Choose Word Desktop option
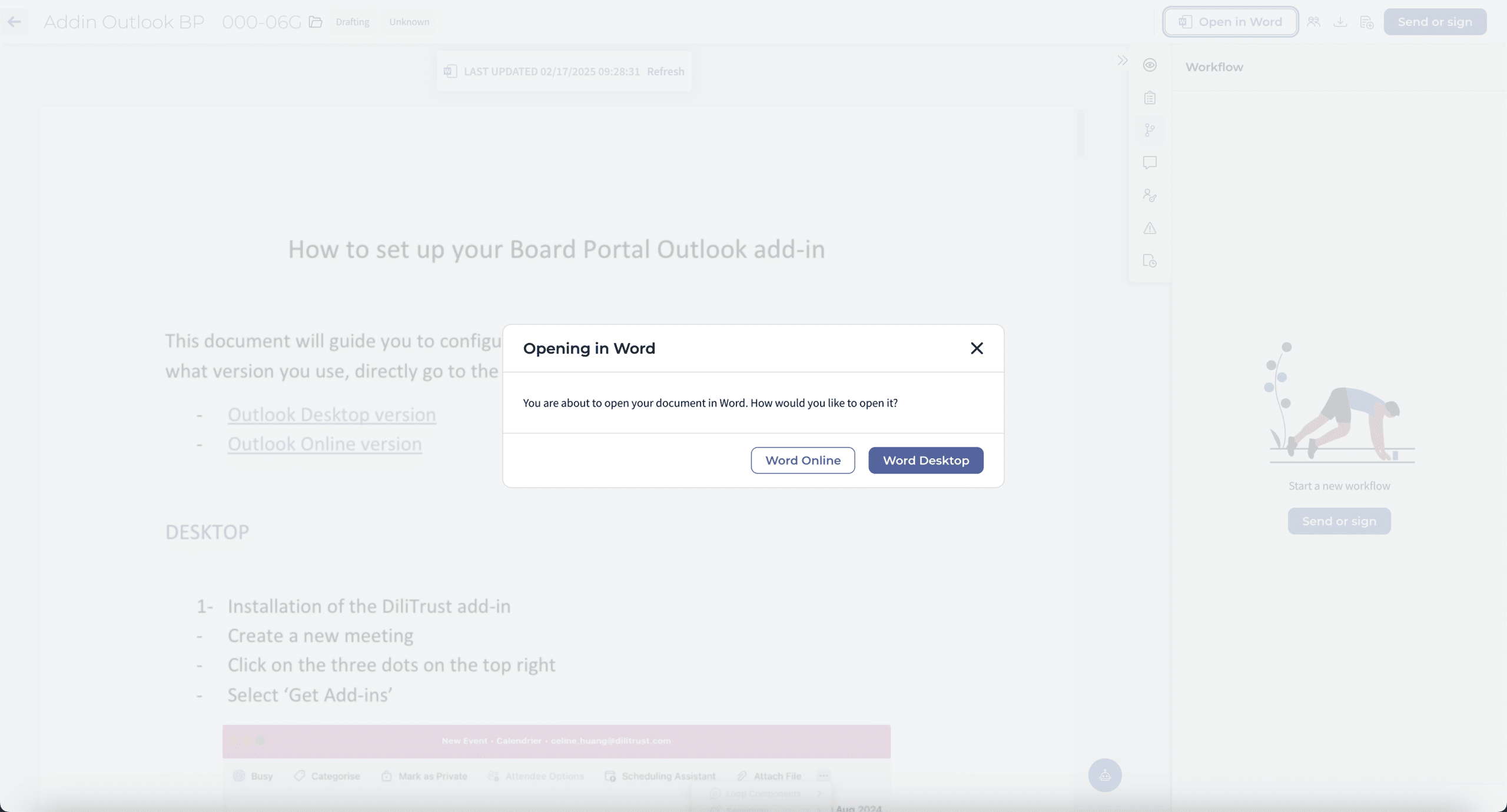 tap(925, 460)
